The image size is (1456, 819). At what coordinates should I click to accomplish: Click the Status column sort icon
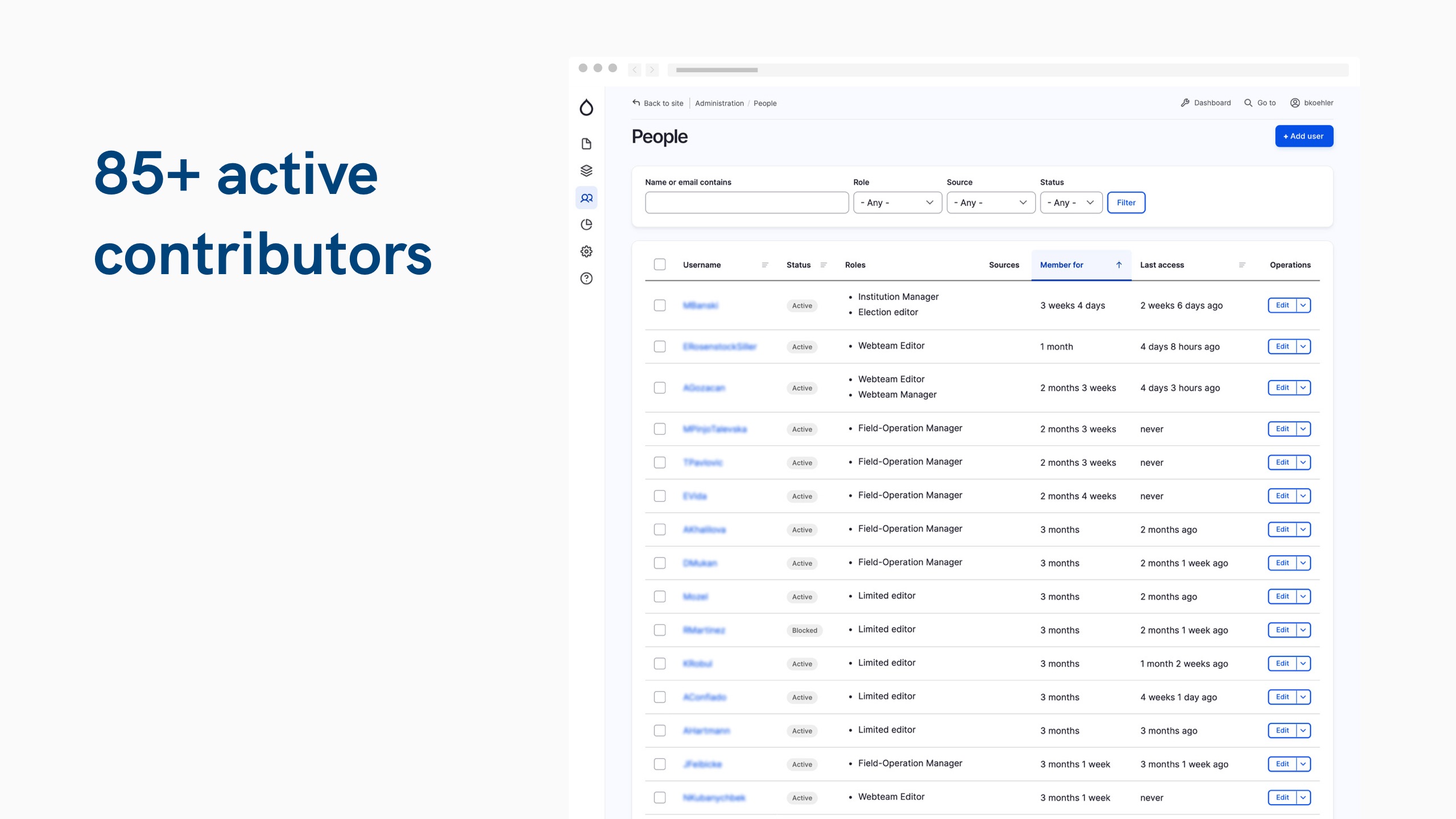[824, 265]
